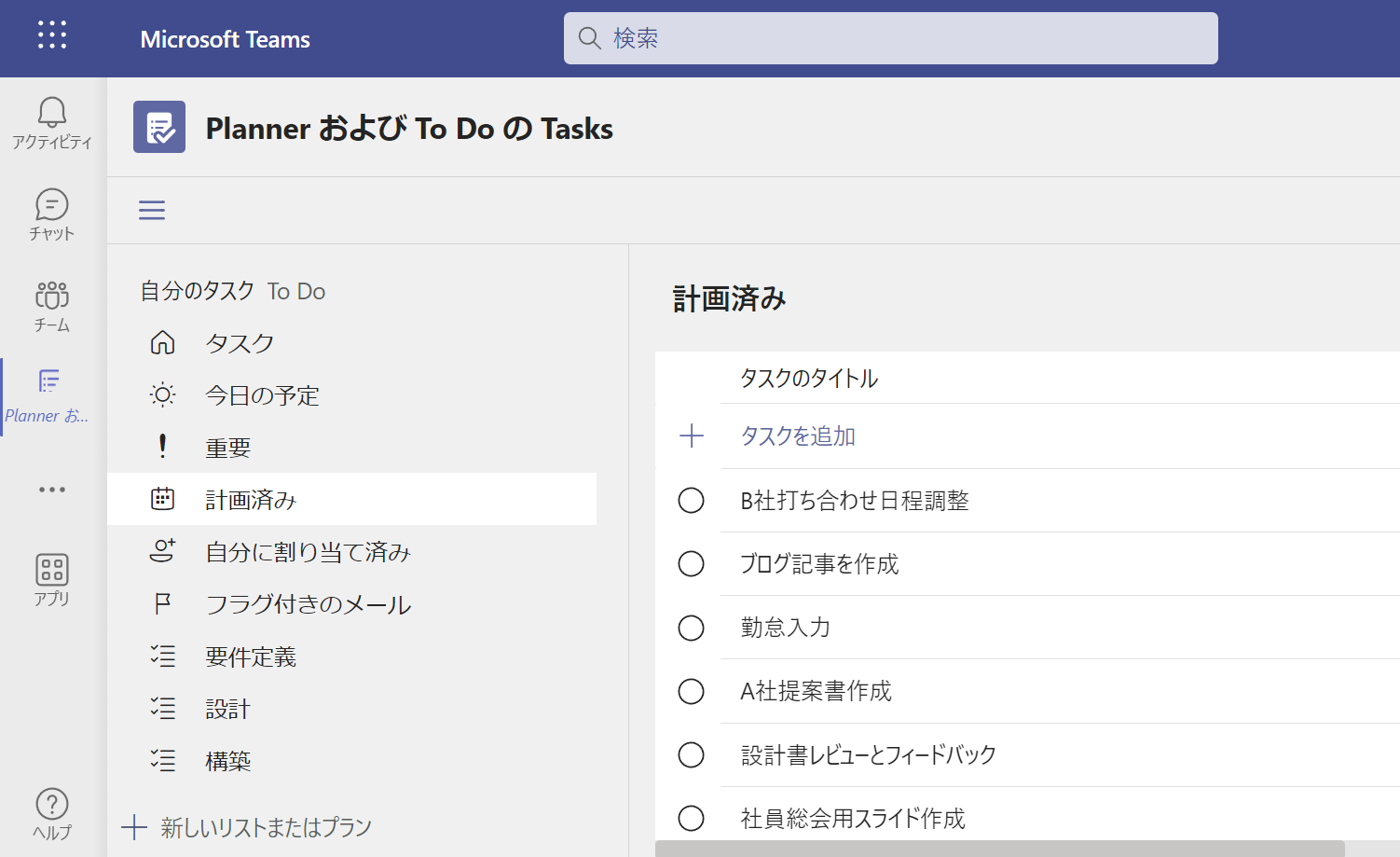Open the Microsoft 365 waffle menu
Screen dimensions: 1400x857
[x=52, y=35]
